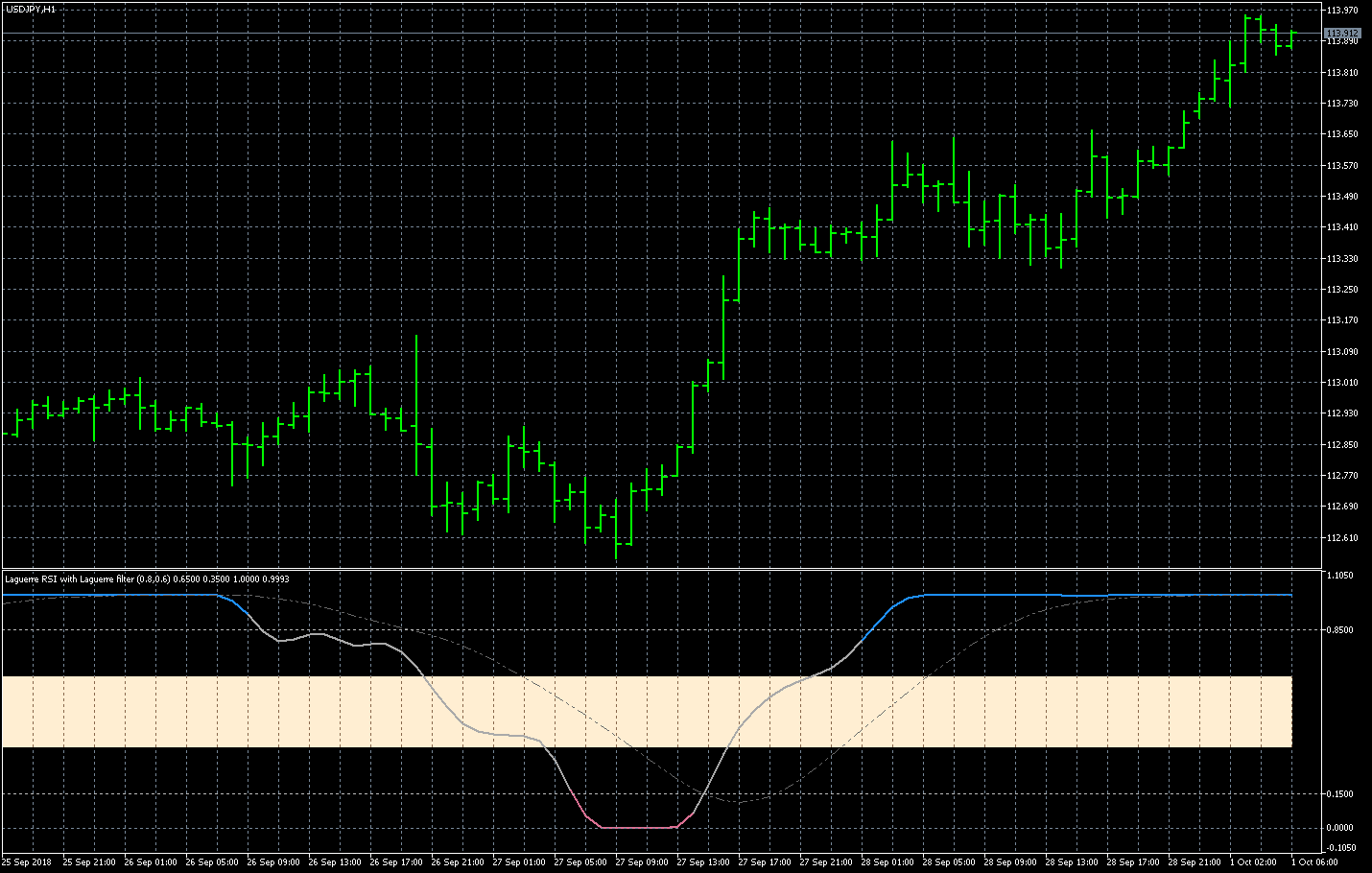The width and height of the screenshot is (1372, 873).
Task: Click the 27 Sep 09:00 time label
Action: click(642, 862)
